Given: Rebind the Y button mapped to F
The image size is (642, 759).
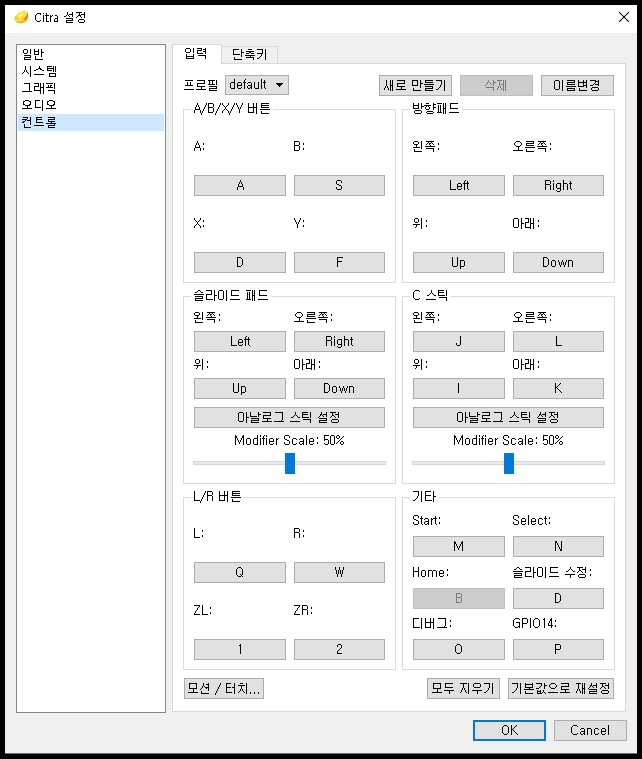Looking at the screenshot, I should click(x=339, y=262).
